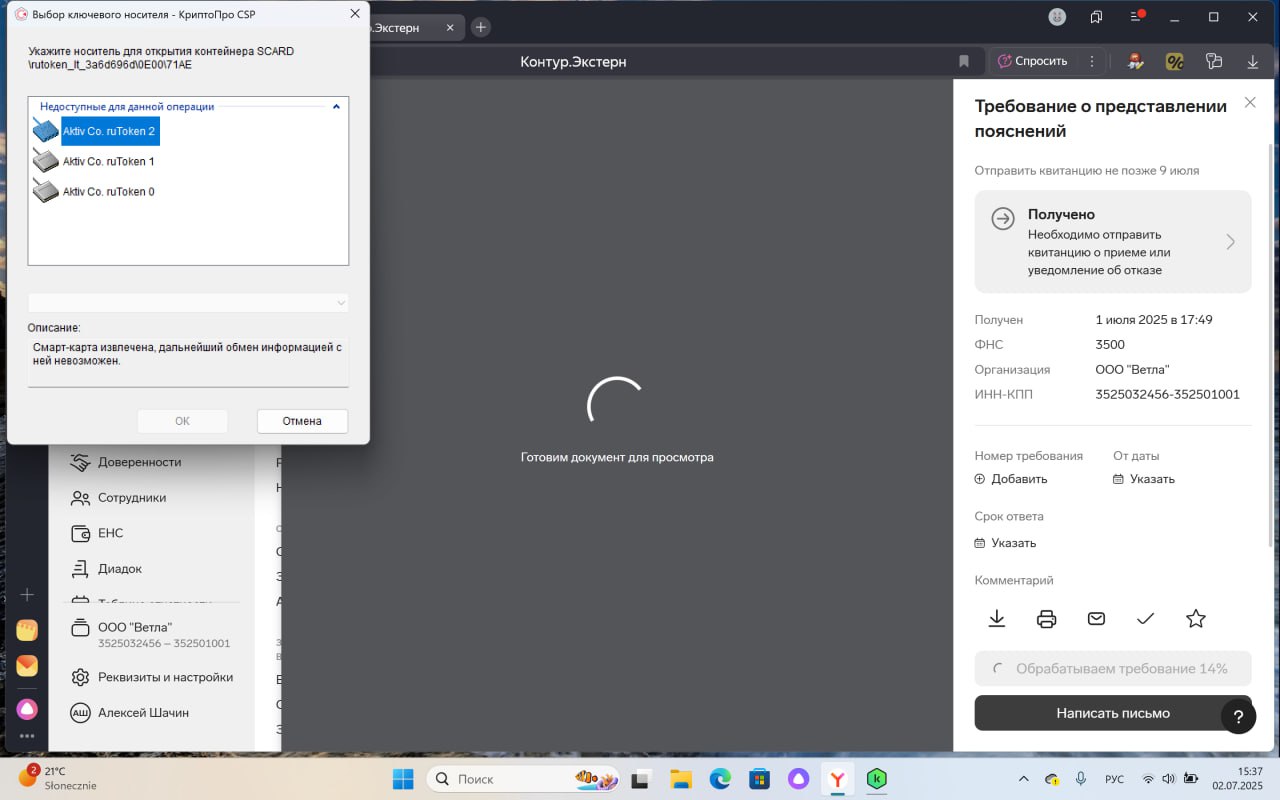Show hidden tray icons chevron
Viewport: 1280px width, 800px height.
[1022, 778]
